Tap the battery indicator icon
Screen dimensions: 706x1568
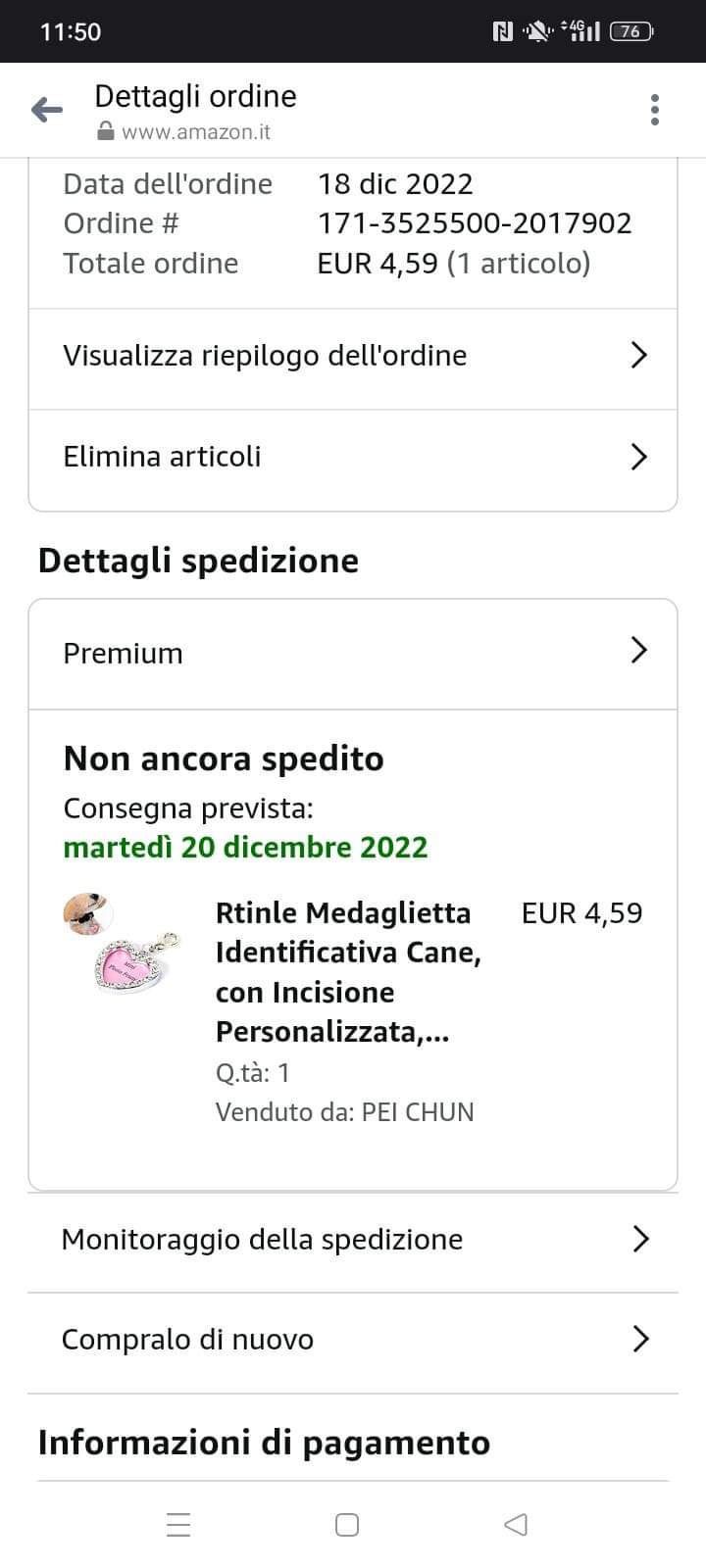click(x=630, y=32)
